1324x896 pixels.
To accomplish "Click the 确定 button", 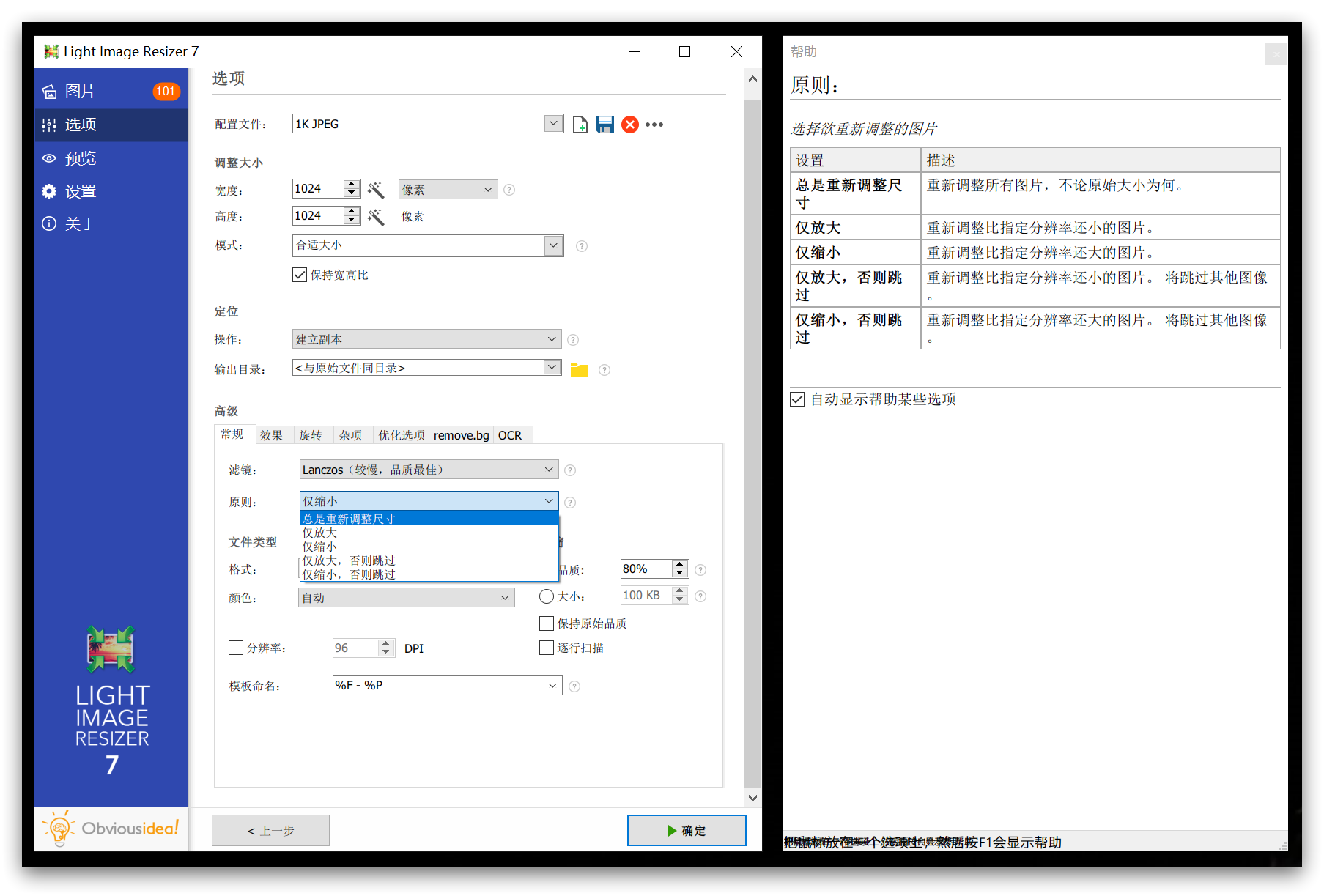I will pos(687,830).
